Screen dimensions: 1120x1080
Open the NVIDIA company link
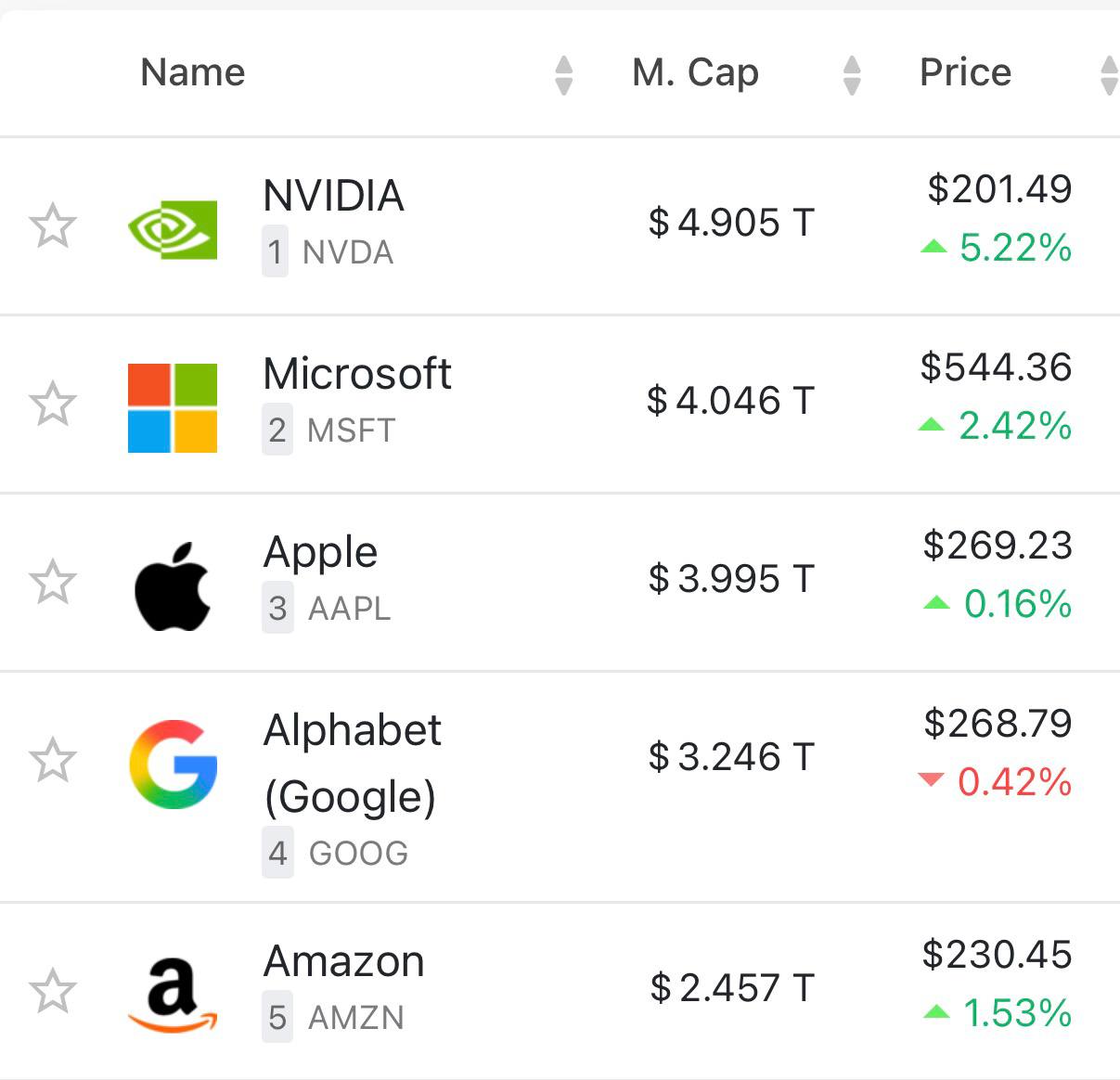pos(333,196)
